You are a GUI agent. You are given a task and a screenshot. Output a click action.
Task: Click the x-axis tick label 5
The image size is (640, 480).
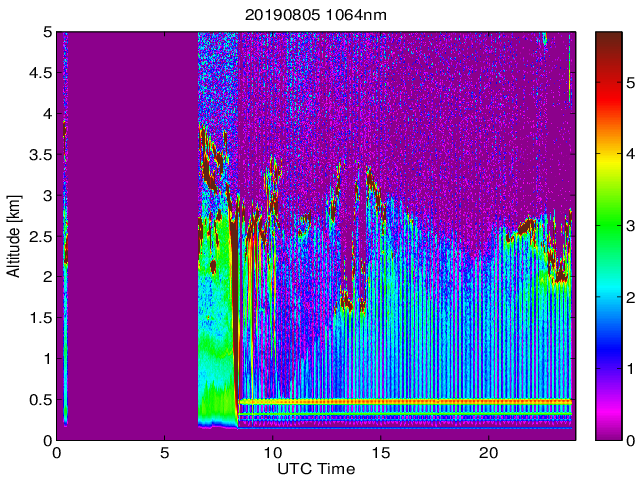165,452
